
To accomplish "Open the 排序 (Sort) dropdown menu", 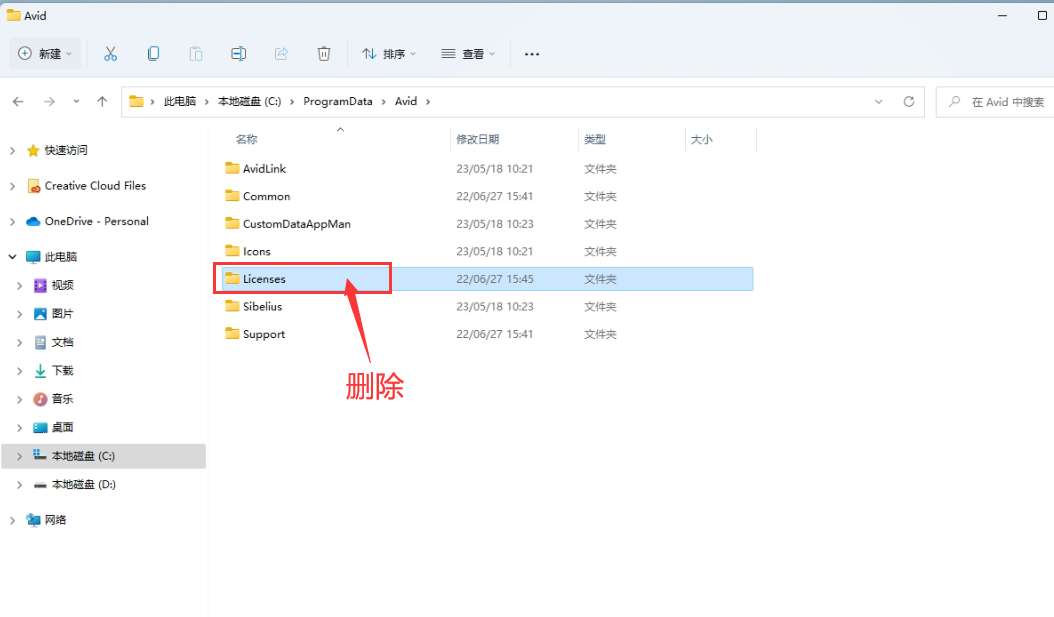I will [389, 54].
